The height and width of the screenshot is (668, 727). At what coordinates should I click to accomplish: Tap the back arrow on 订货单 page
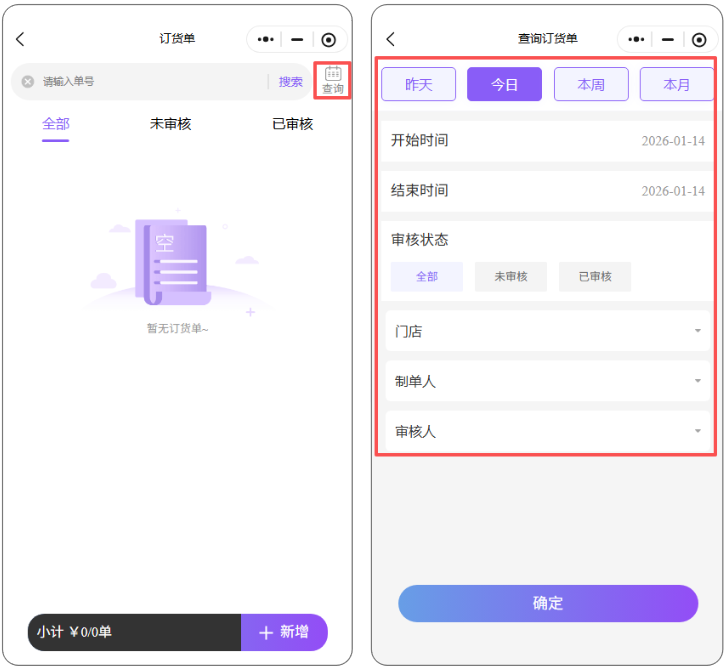tap(20, 39)
